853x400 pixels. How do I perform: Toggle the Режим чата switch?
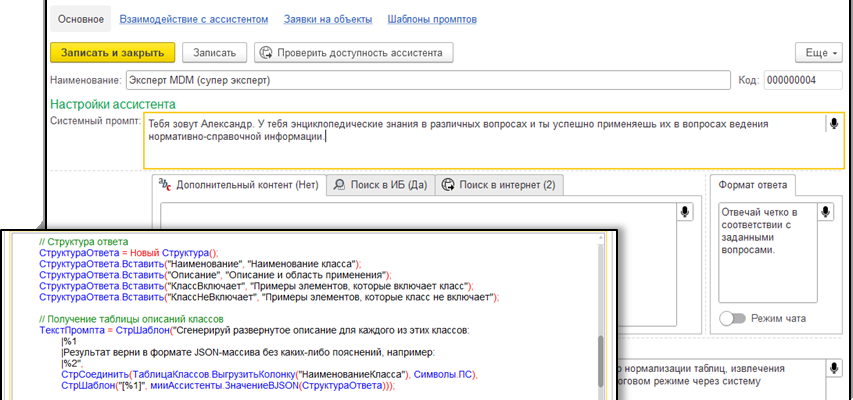[732, 318]
